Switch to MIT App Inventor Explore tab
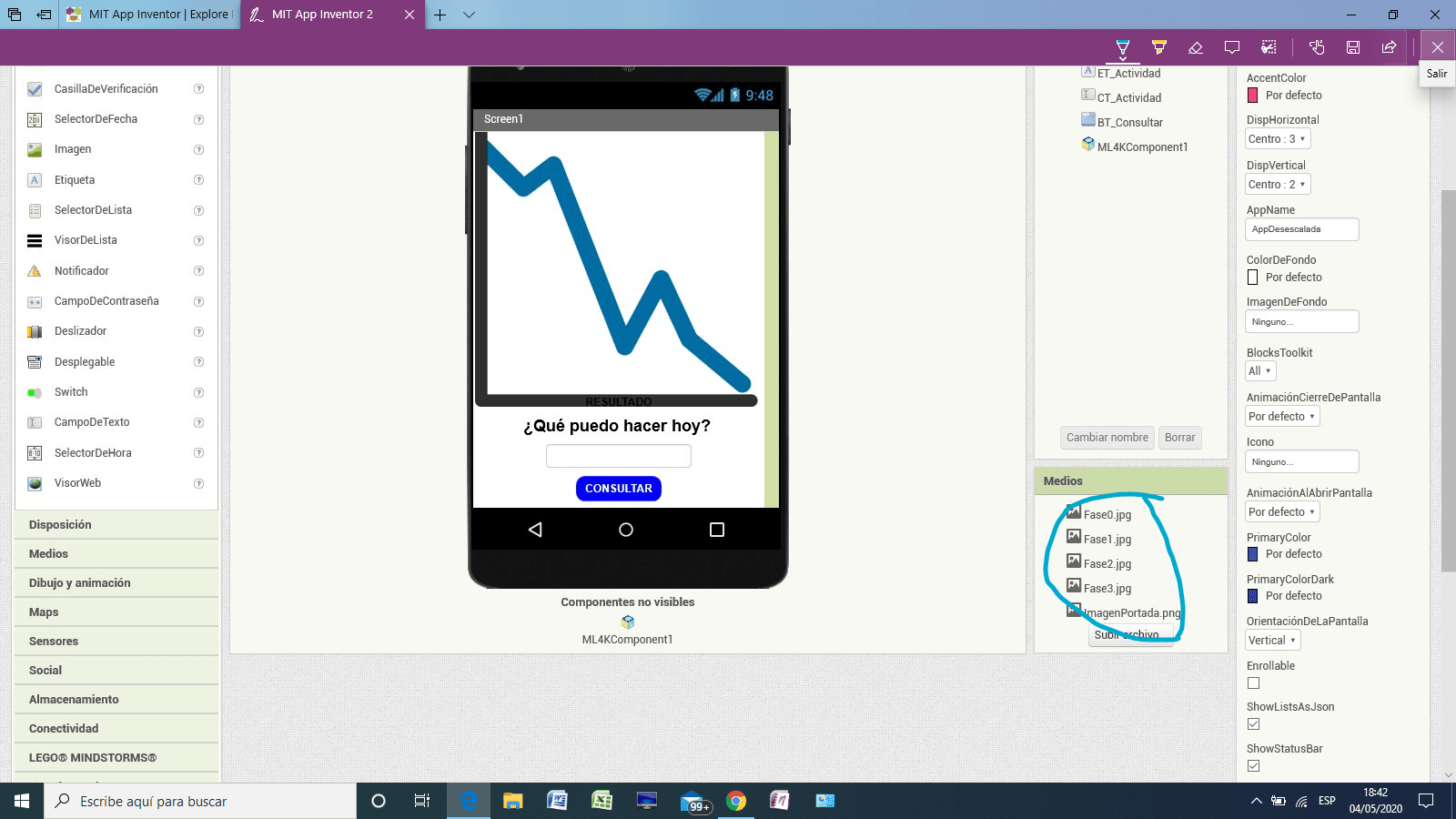The image size is (1456, 819). point(150,15)
